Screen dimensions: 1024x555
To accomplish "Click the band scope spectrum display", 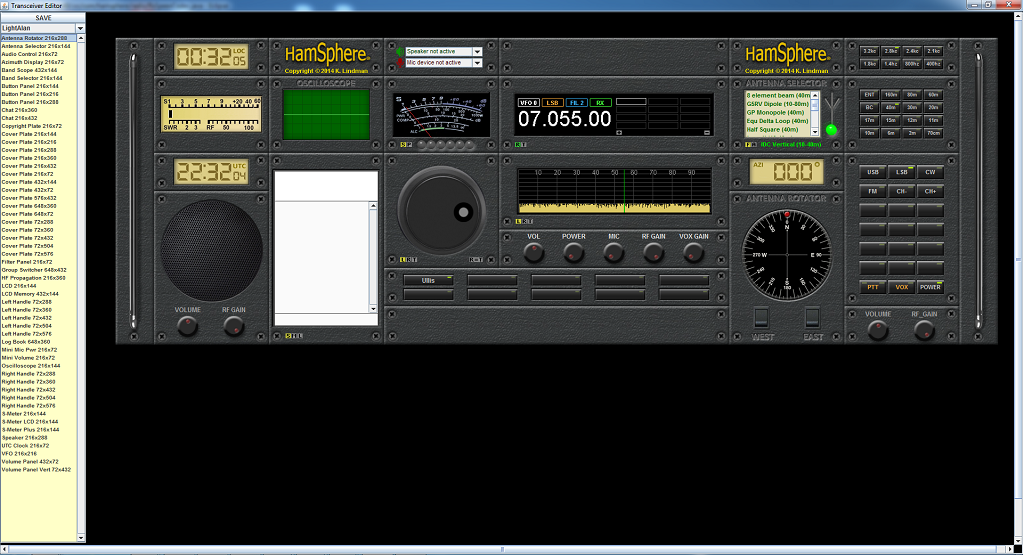I will pyautogui.click(x=614, y=191).
